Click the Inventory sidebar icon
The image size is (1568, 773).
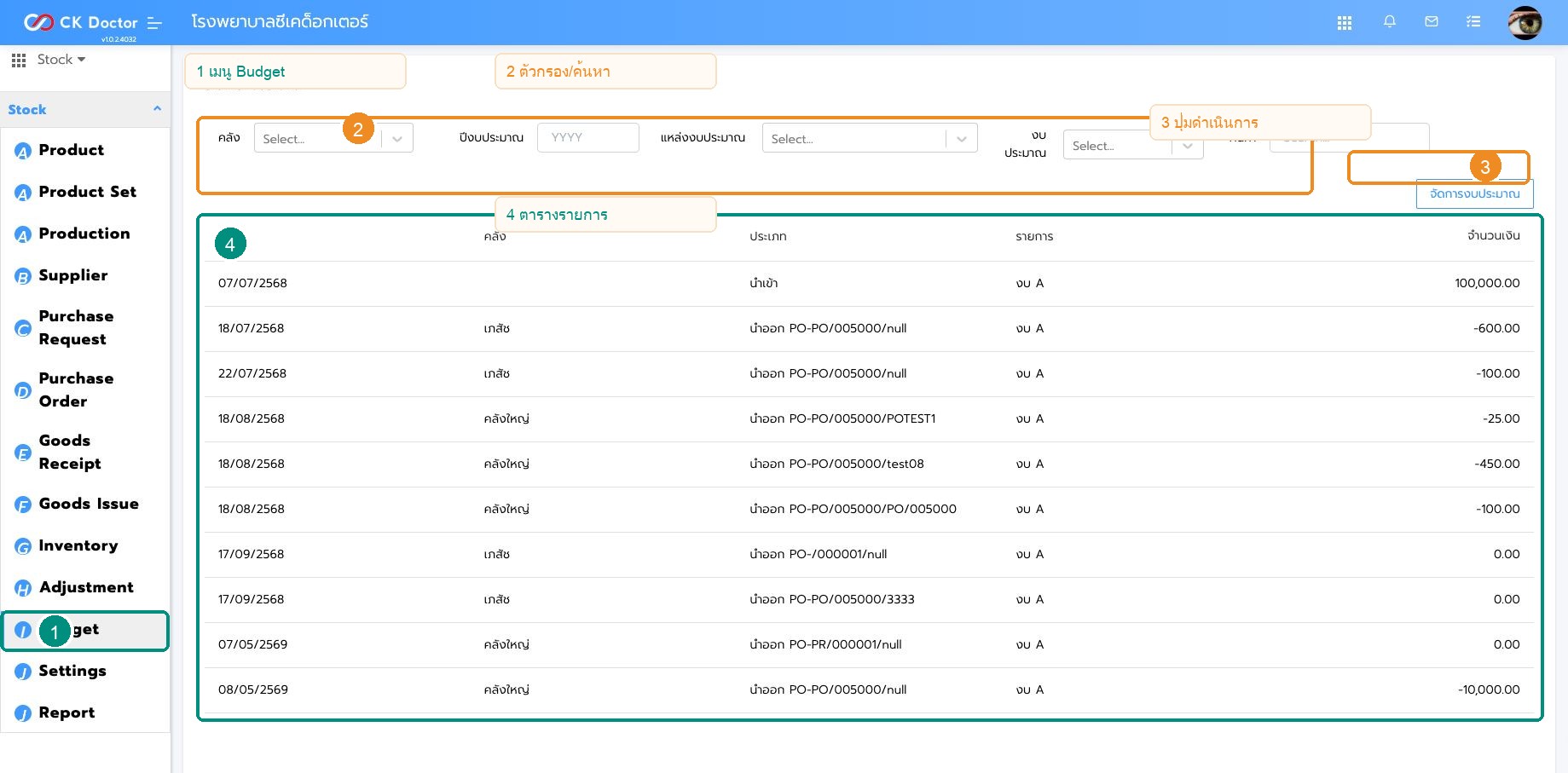tap(23, 546)
